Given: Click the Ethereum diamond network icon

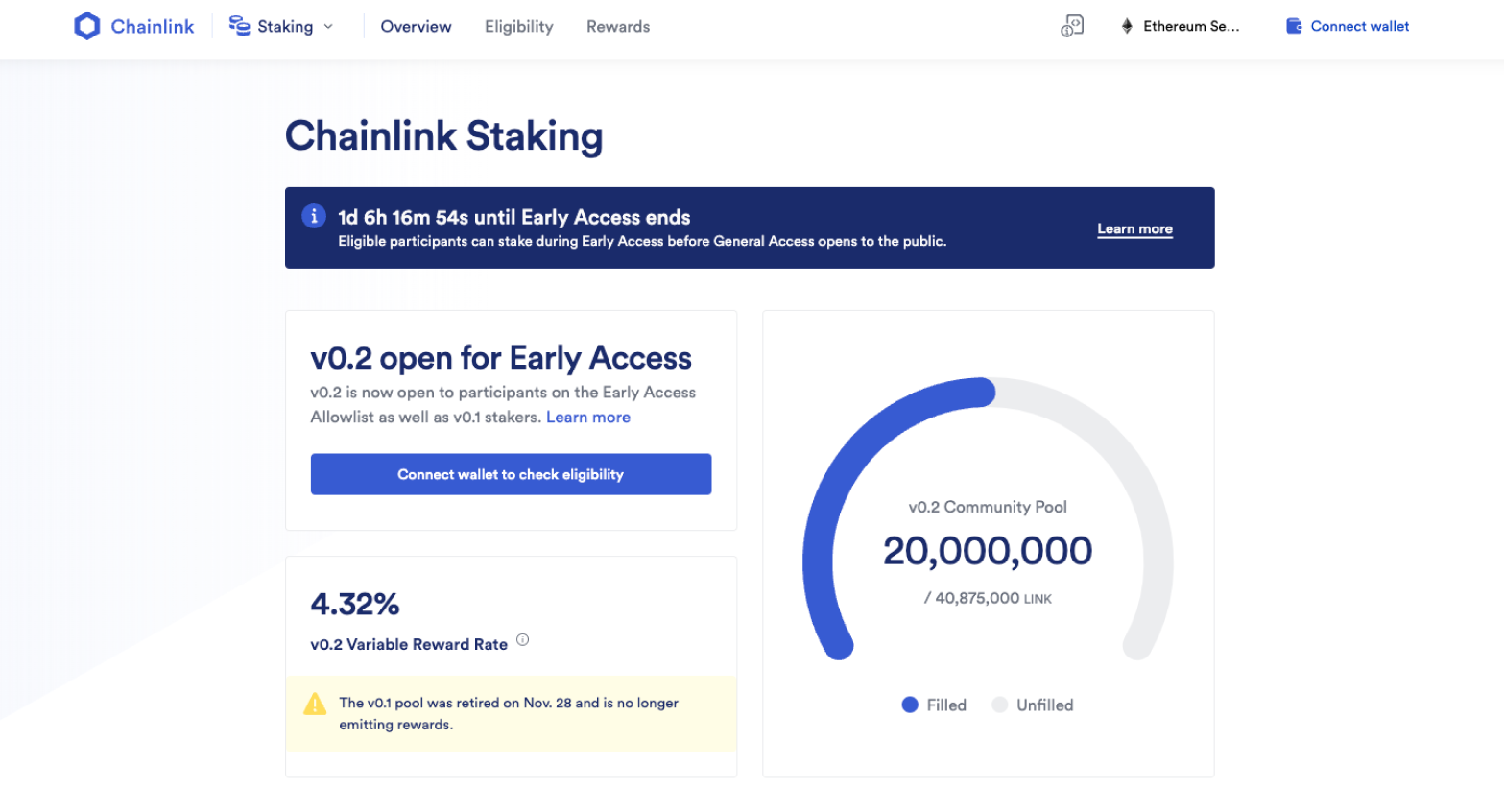Looking at the screenshot, I should (x=1127, y=26).
